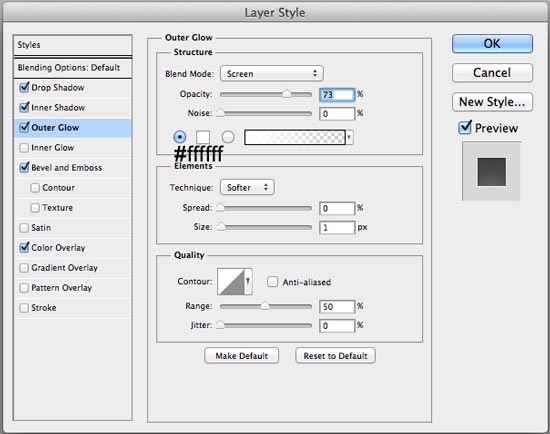Click the Jitter slider handle
The width and height of the screenshot is (550, 434).
click(220, 325)
